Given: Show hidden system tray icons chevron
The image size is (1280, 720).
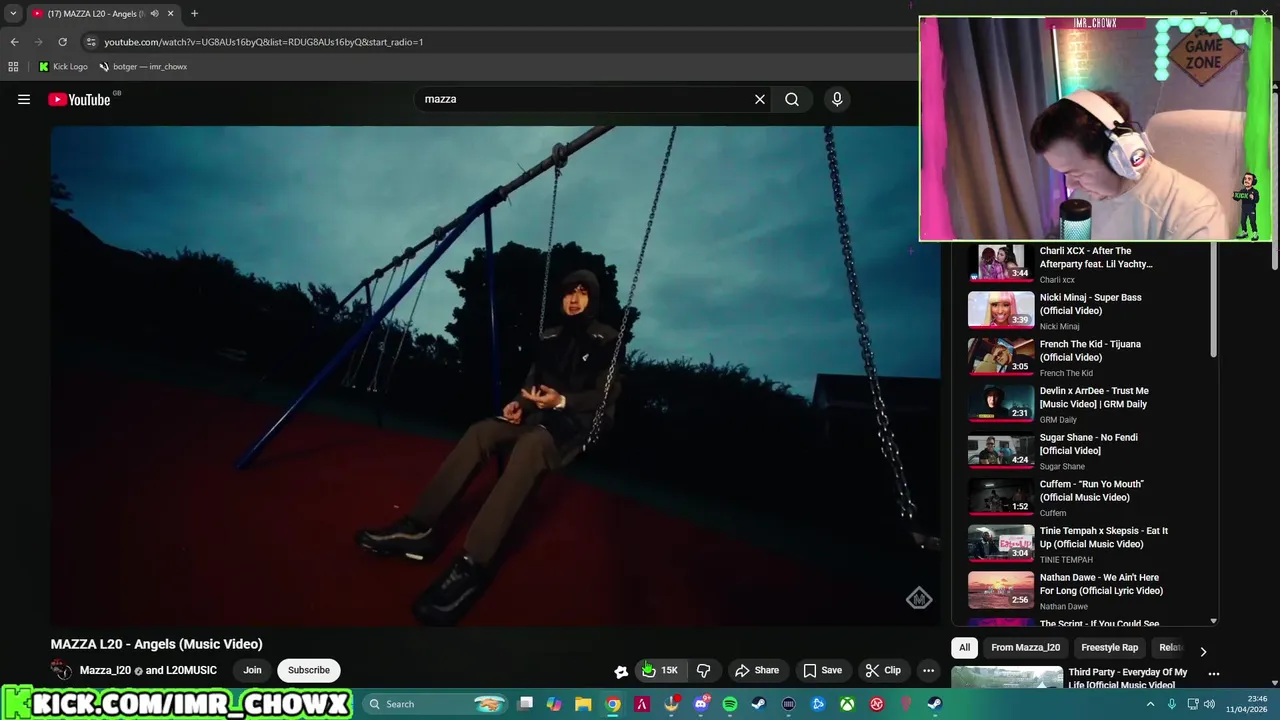Looking at the screenshot, I should coord(1150,704).
